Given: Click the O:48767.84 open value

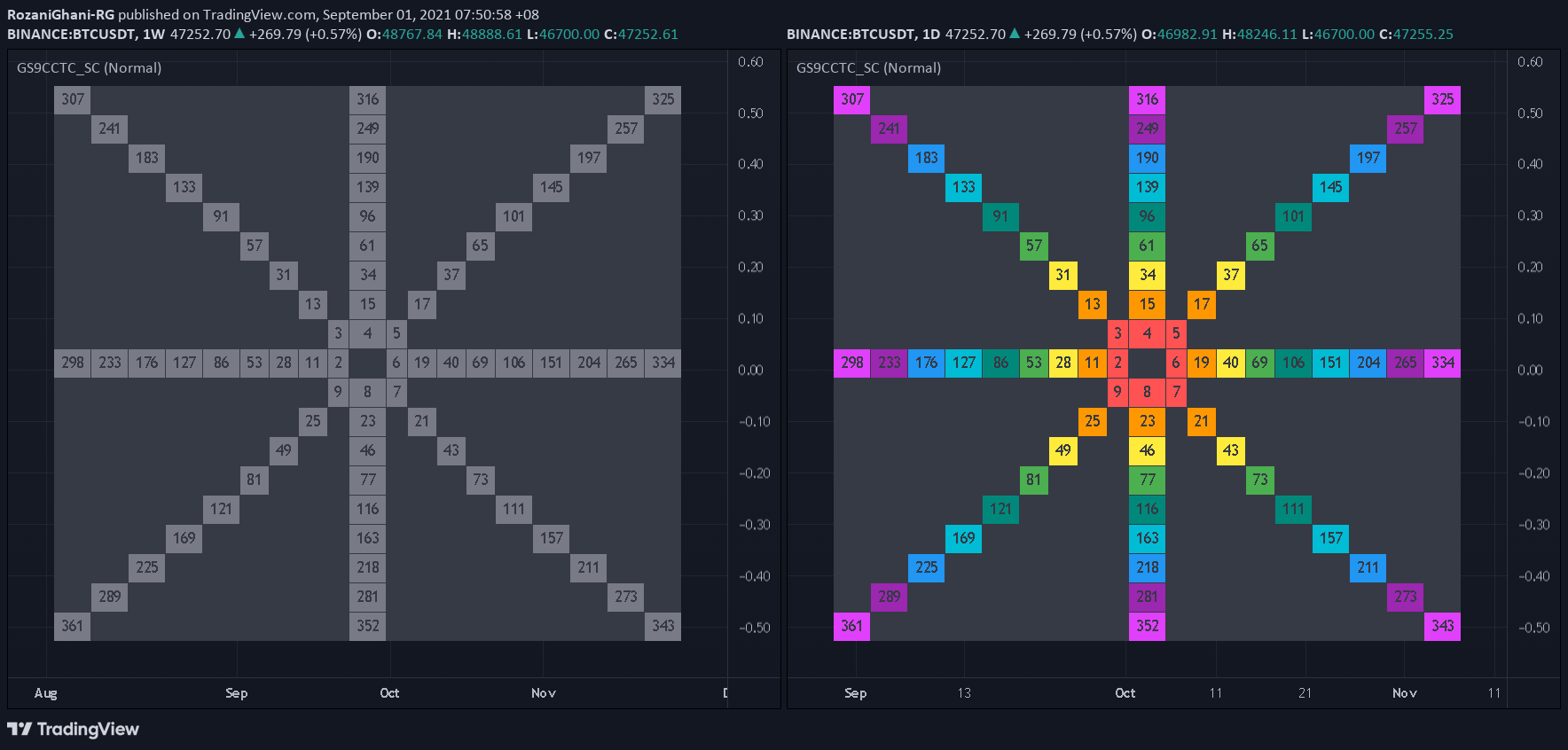Looking at the screenshot, I should click(404, 34).
